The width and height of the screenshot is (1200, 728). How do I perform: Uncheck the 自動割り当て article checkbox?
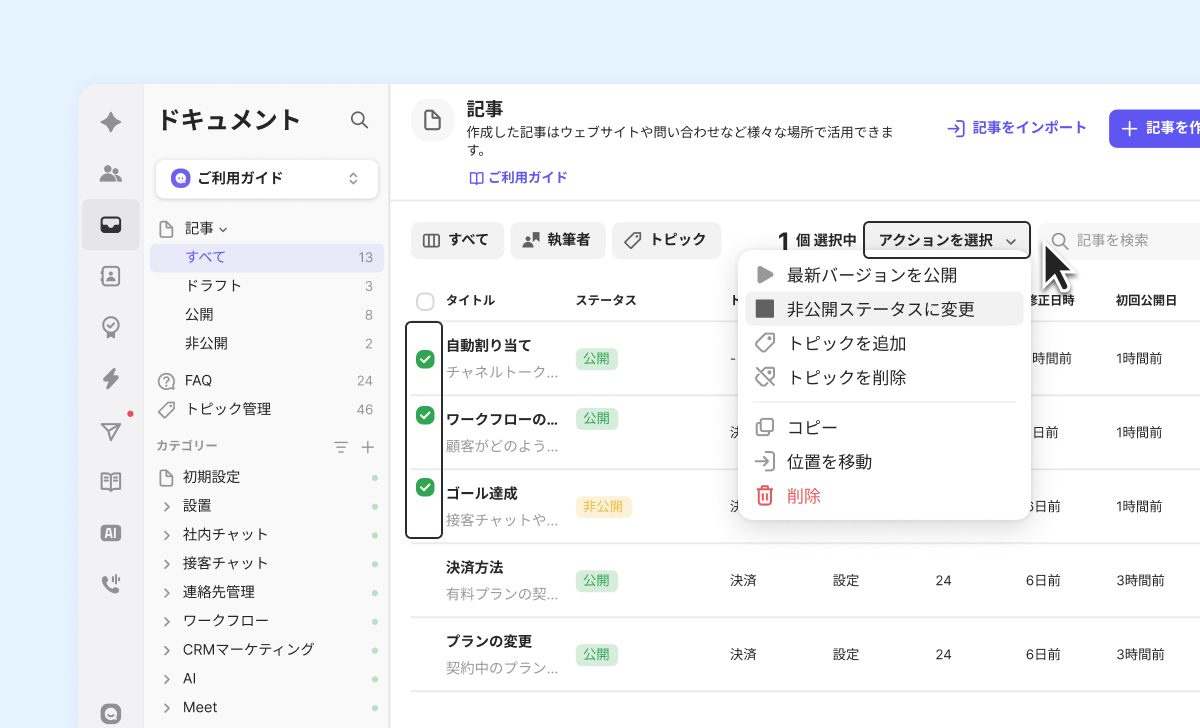[x=425, y=359]
